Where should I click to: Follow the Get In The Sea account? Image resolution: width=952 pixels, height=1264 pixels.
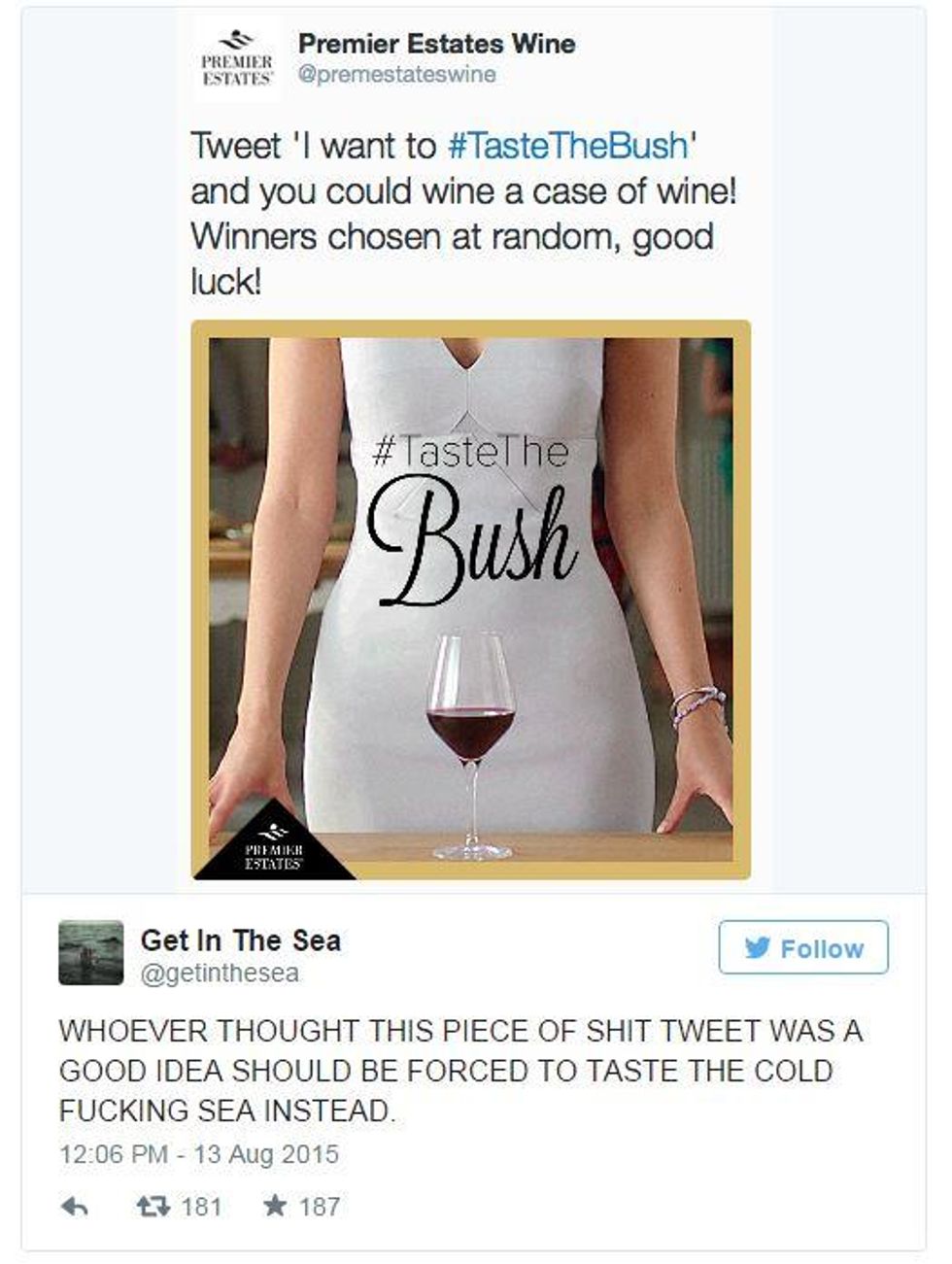803,947
